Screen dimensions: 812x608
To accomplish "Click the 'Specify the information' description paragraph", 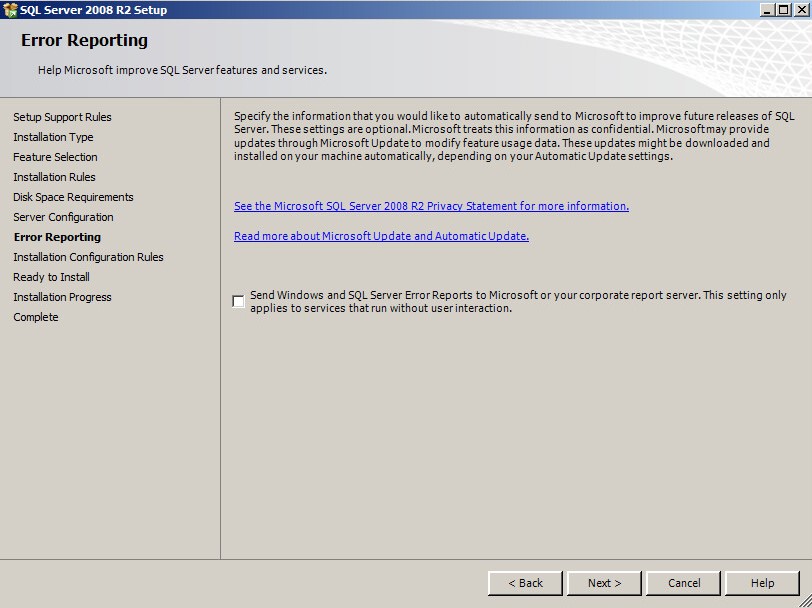I will 514,136.
